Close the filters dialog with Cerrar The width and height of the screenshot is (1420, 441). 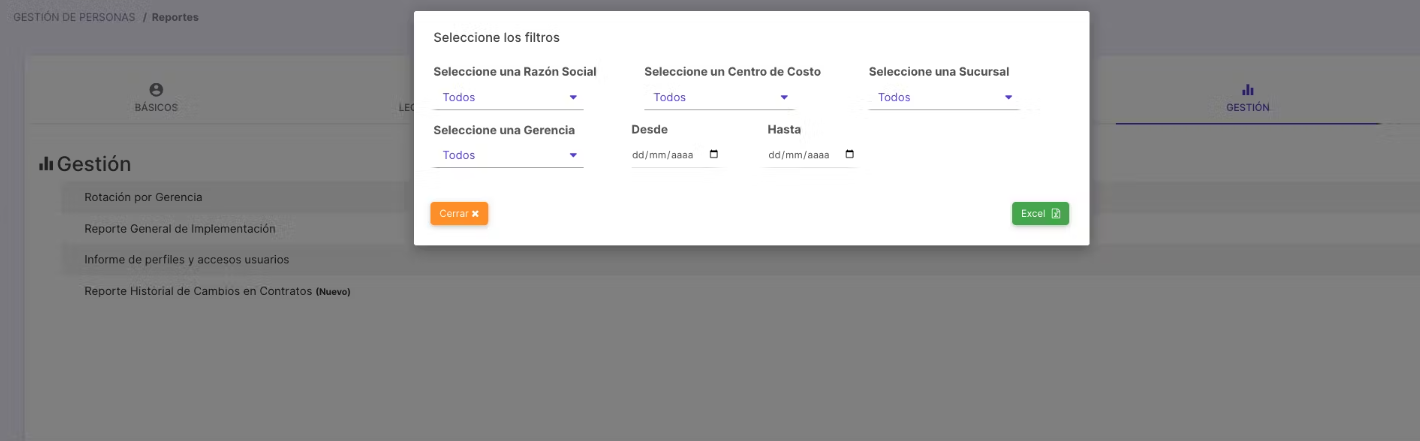click(x=459, y=214)
